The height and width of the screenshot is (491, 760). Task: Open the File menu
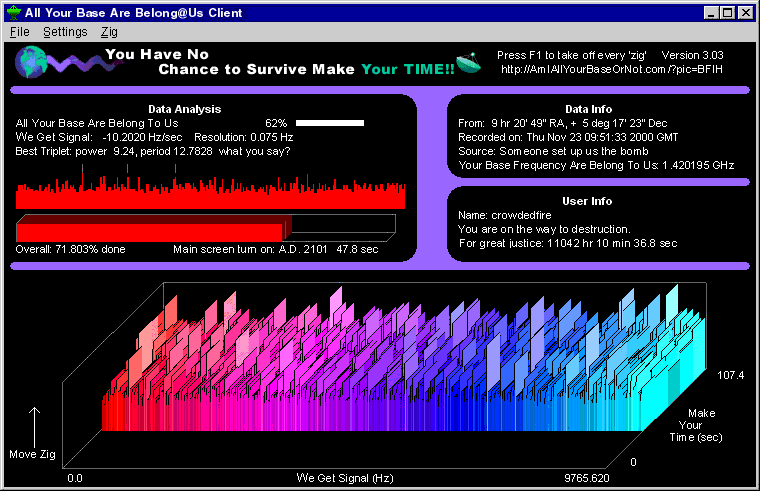coord(19,32)
